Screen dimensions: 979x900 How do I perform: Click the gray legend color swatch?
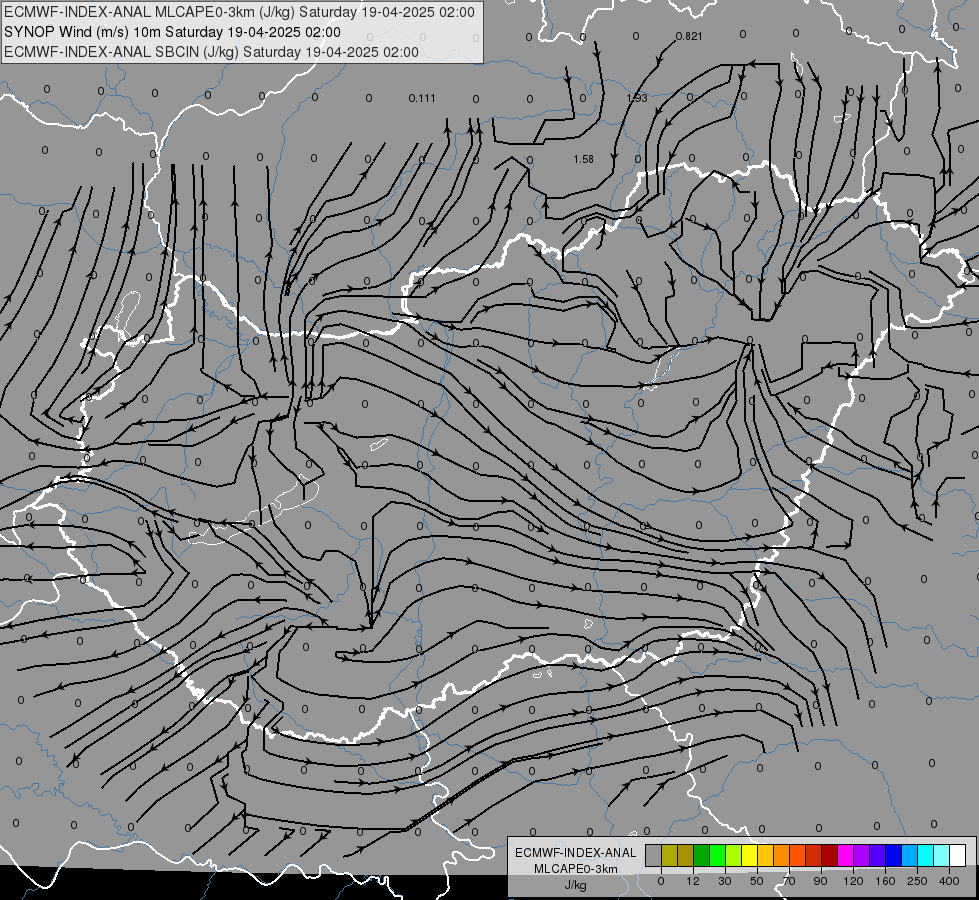[x=654, y=855]
